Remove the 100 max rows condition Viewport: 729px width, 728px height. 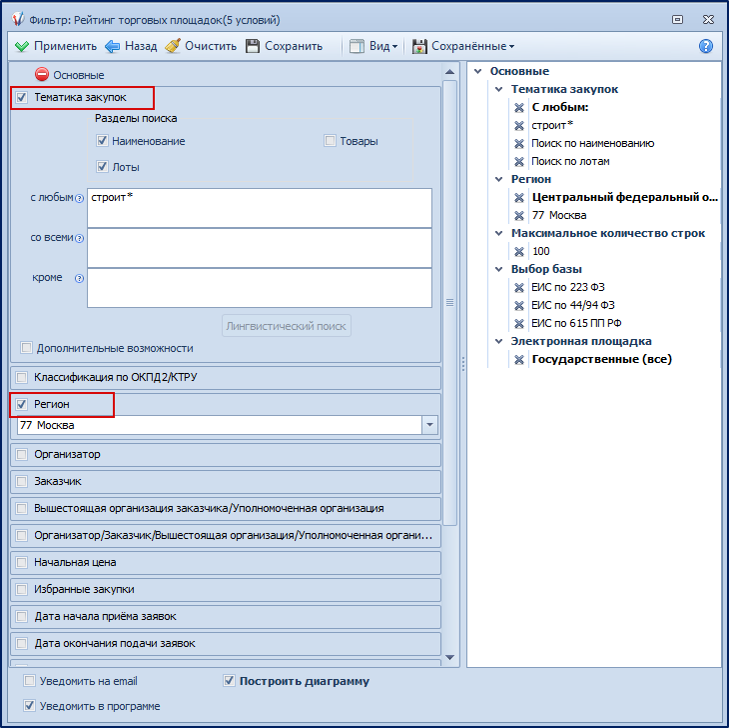coord(519,252)
